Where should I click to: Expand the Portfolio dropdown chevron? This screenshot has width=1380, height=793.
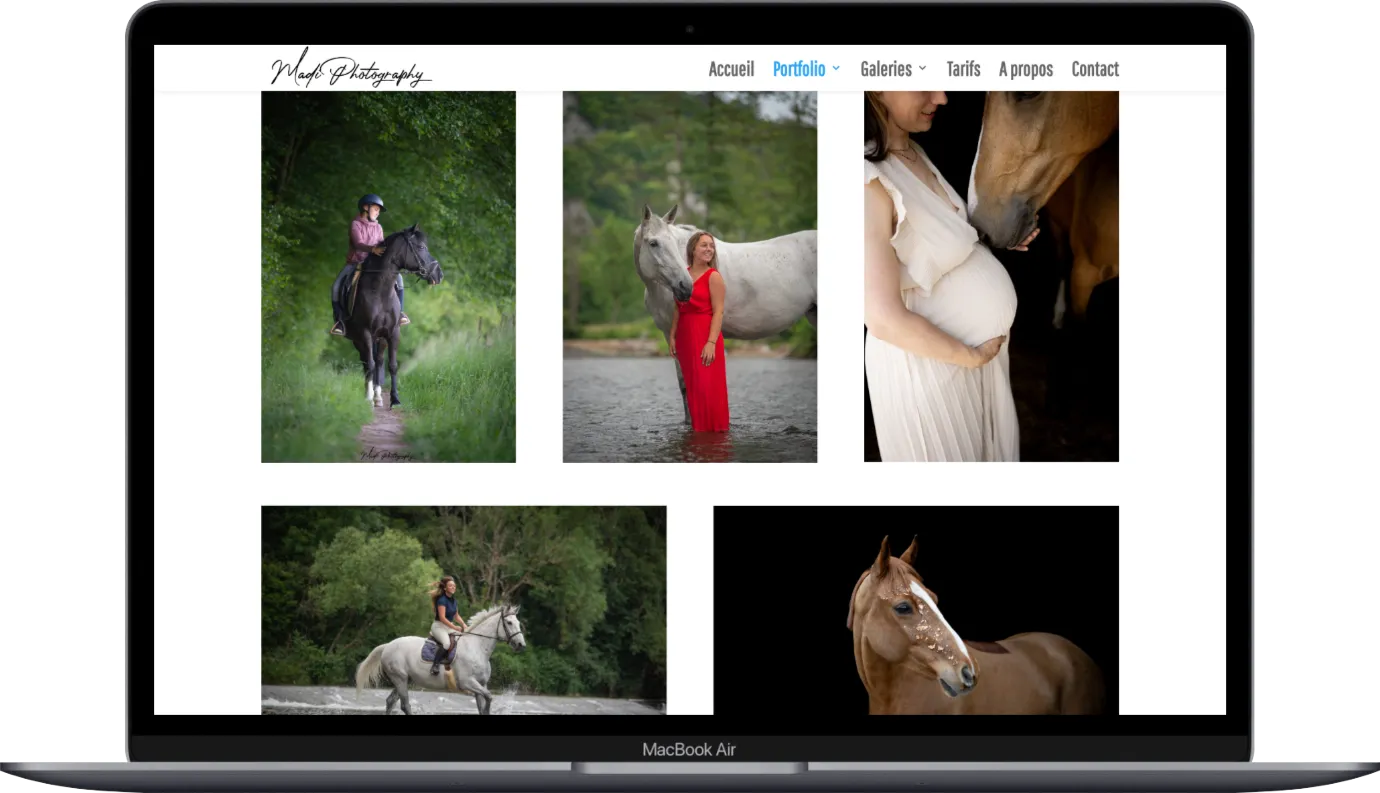click(836, 69)
